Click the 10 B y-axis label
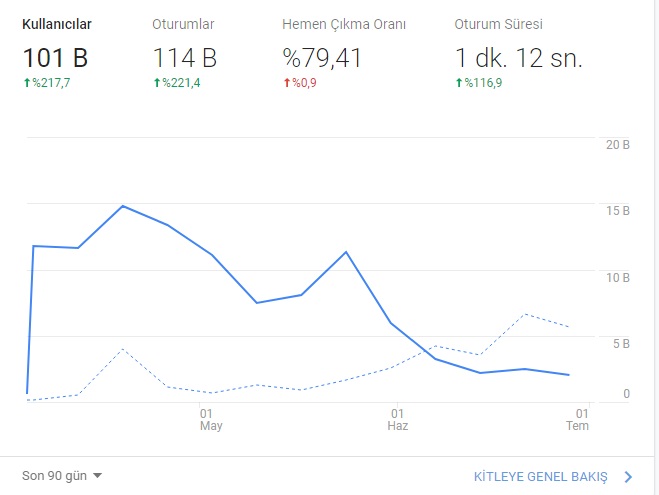The width and height of the screenshot is (659, 495). click(617, 278)
